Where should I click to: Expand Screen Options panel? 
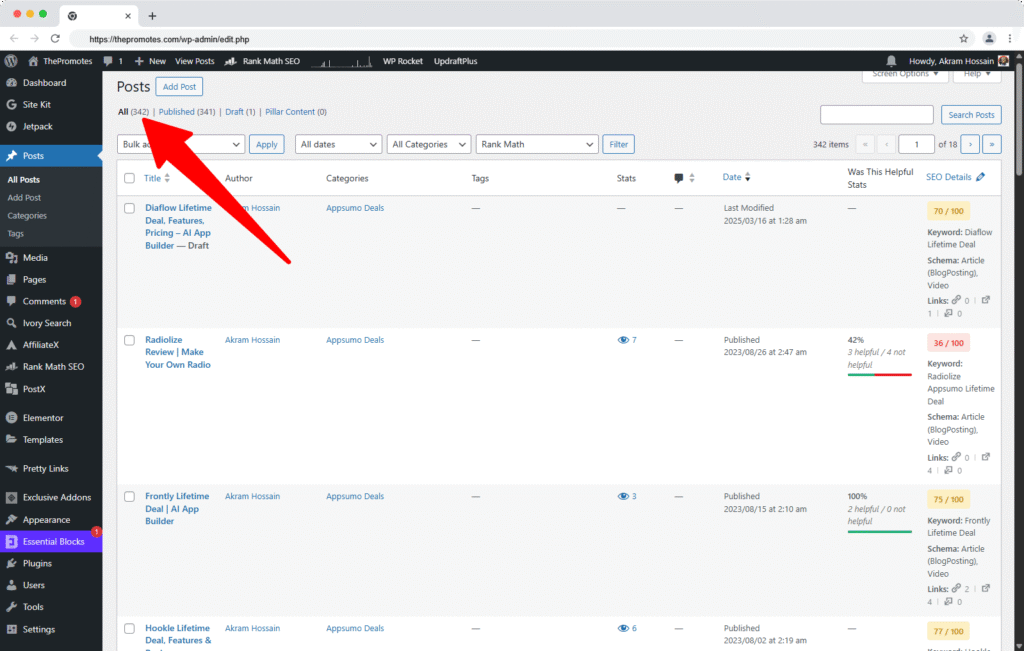click(905, 74)
